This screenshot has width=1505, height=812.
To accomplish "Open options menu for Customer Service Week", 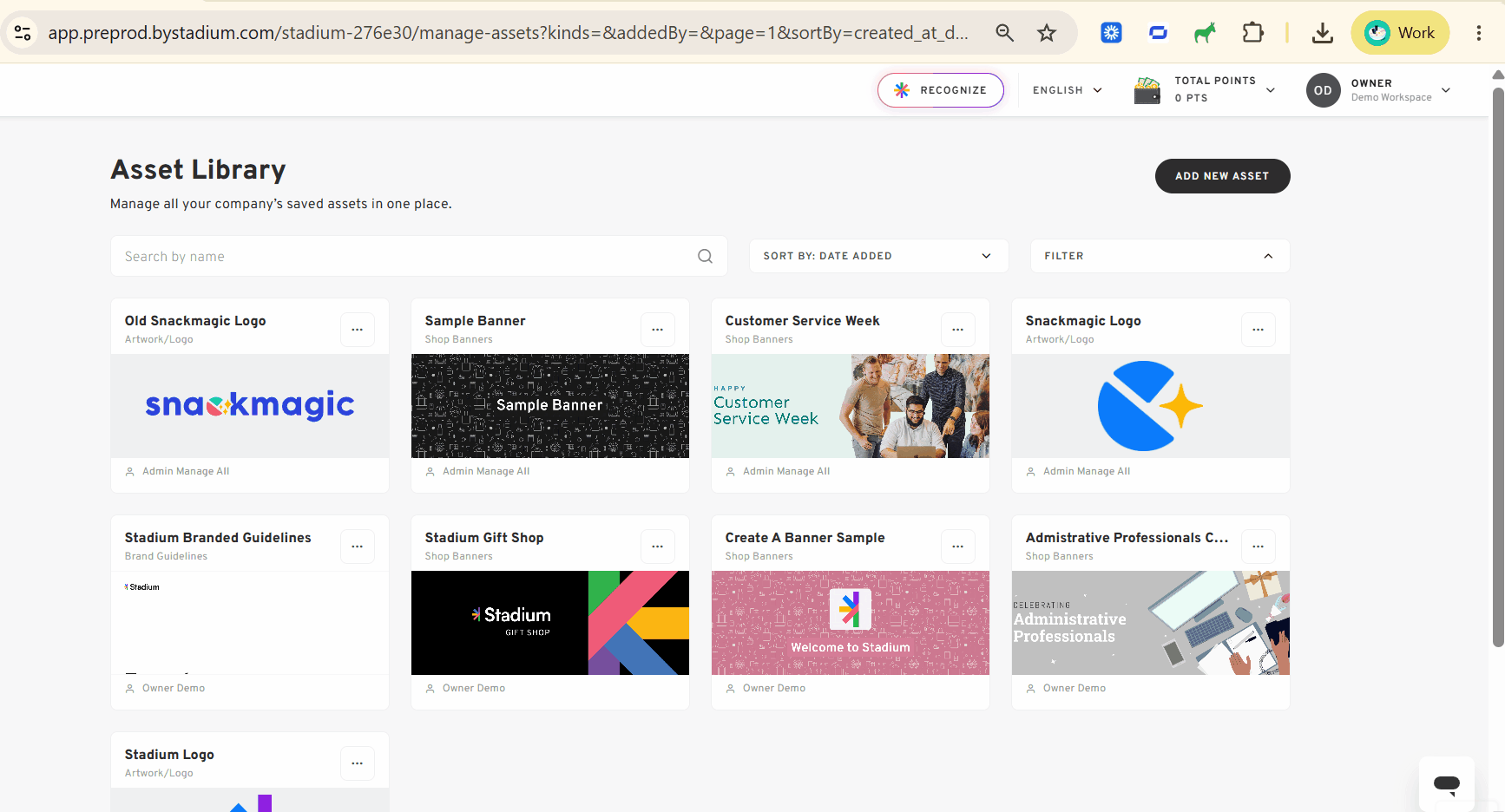I will click(957, 330).
